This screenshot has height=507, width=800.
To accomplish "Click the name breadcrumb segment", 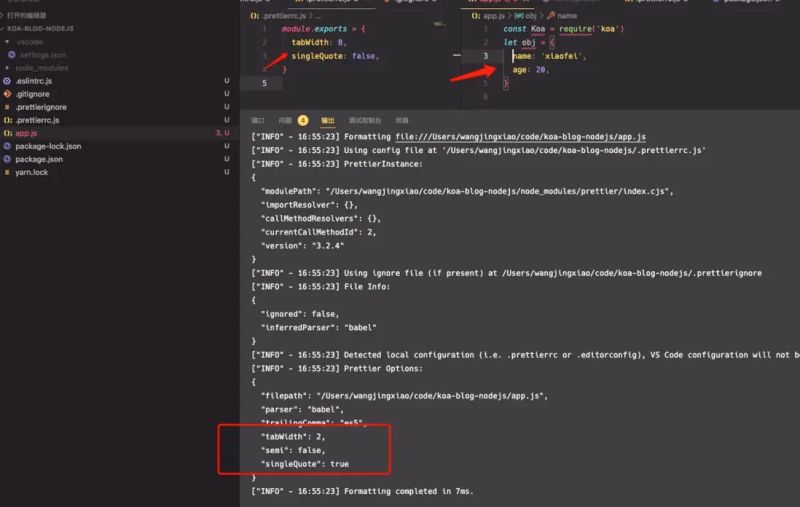I will click(567, 16).
